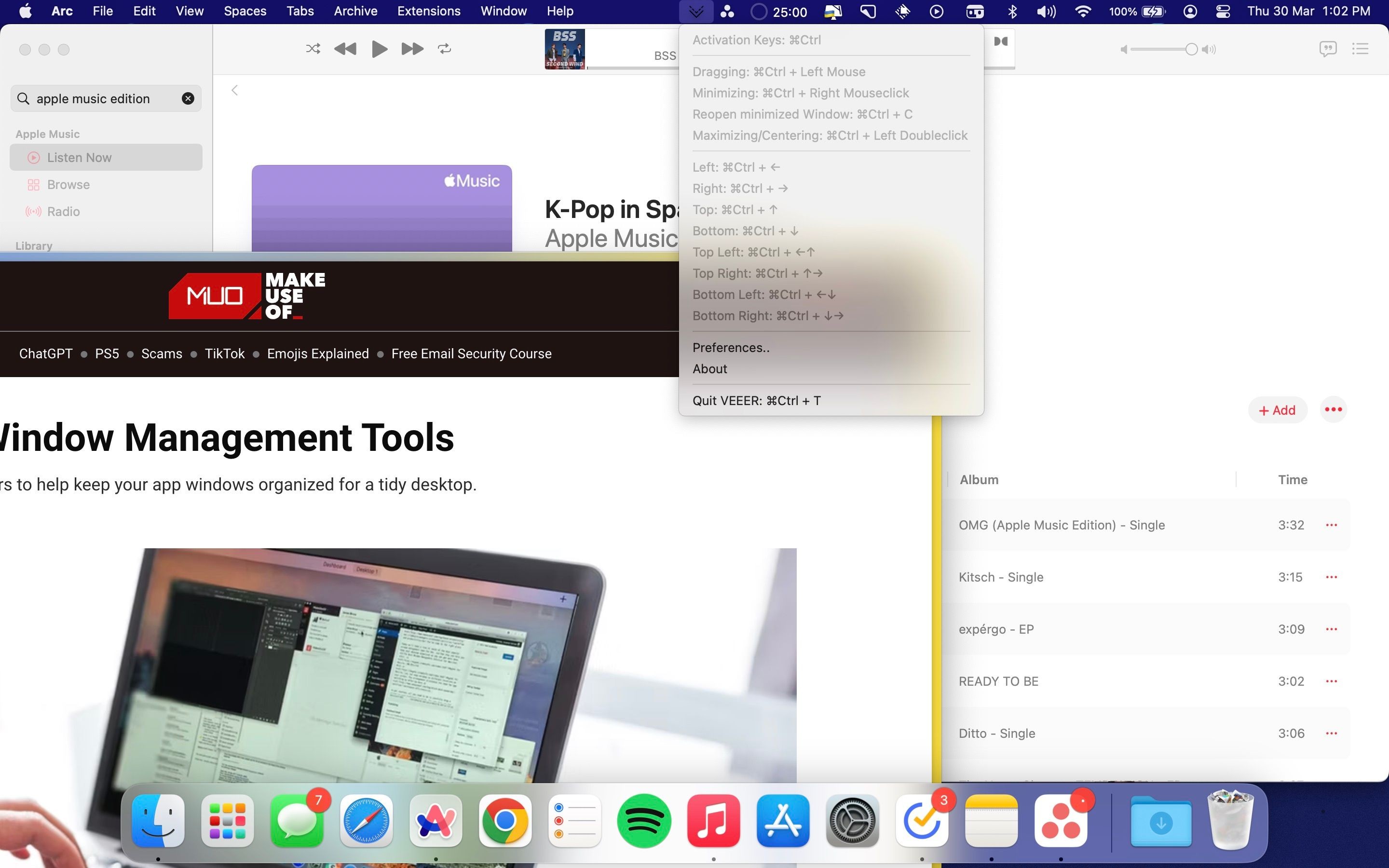Select OMG (Apple Music Edition) - Single text
Screen dimensions: 1389x868
[x=1061, y=525]
